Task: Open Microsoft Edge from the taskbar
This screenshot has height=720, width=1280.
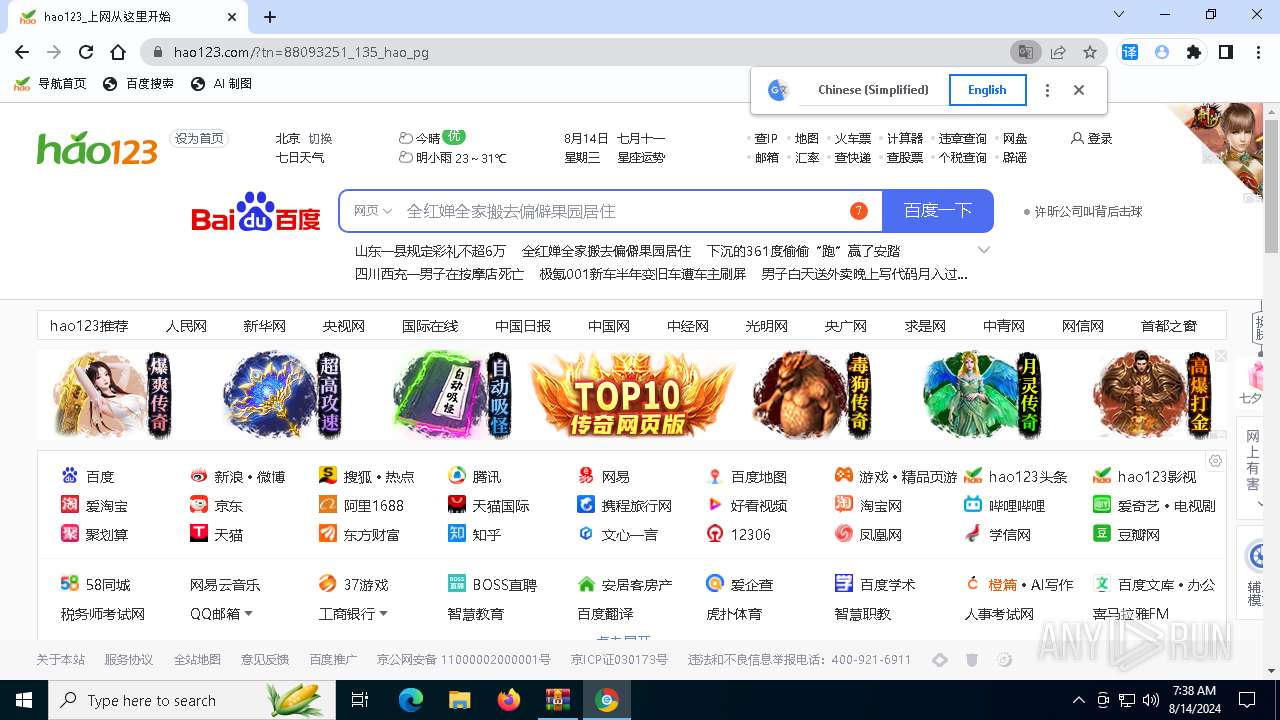Action: [x=411, y=700]
